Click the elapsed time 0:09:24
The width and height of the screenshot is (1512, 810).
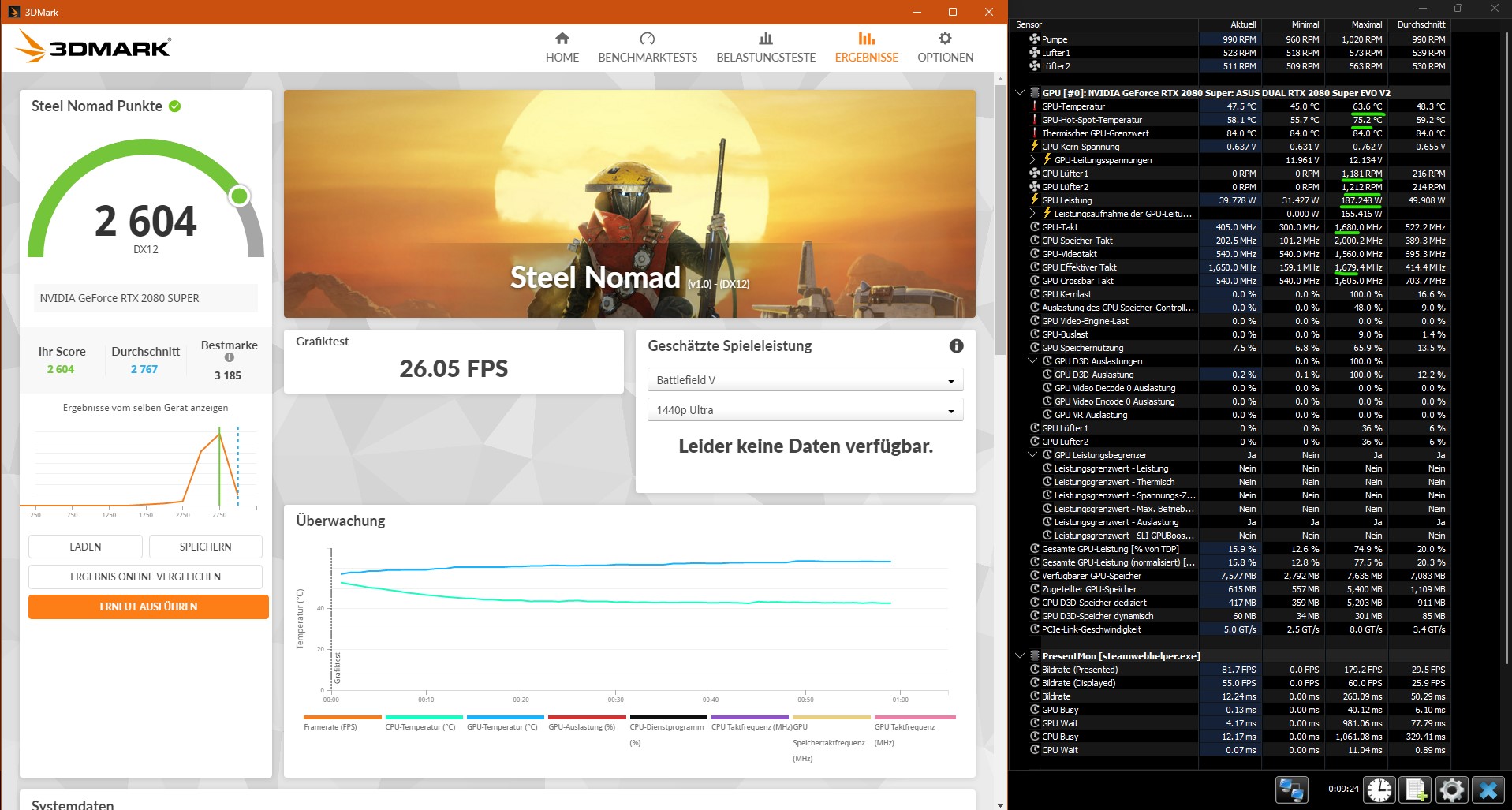[1343, 789]
